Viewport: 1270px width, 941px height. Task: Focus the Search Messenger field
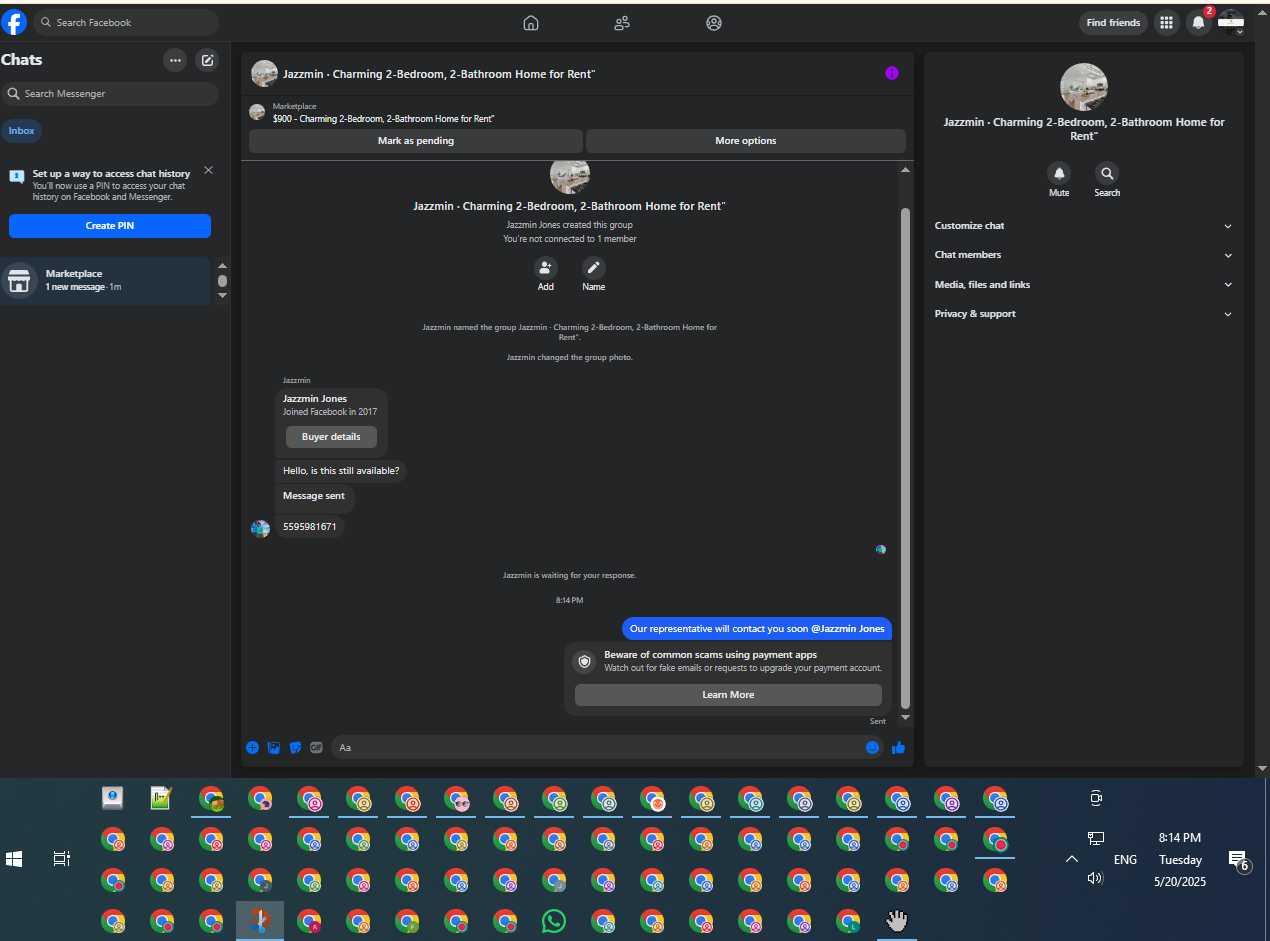[110, 93]
